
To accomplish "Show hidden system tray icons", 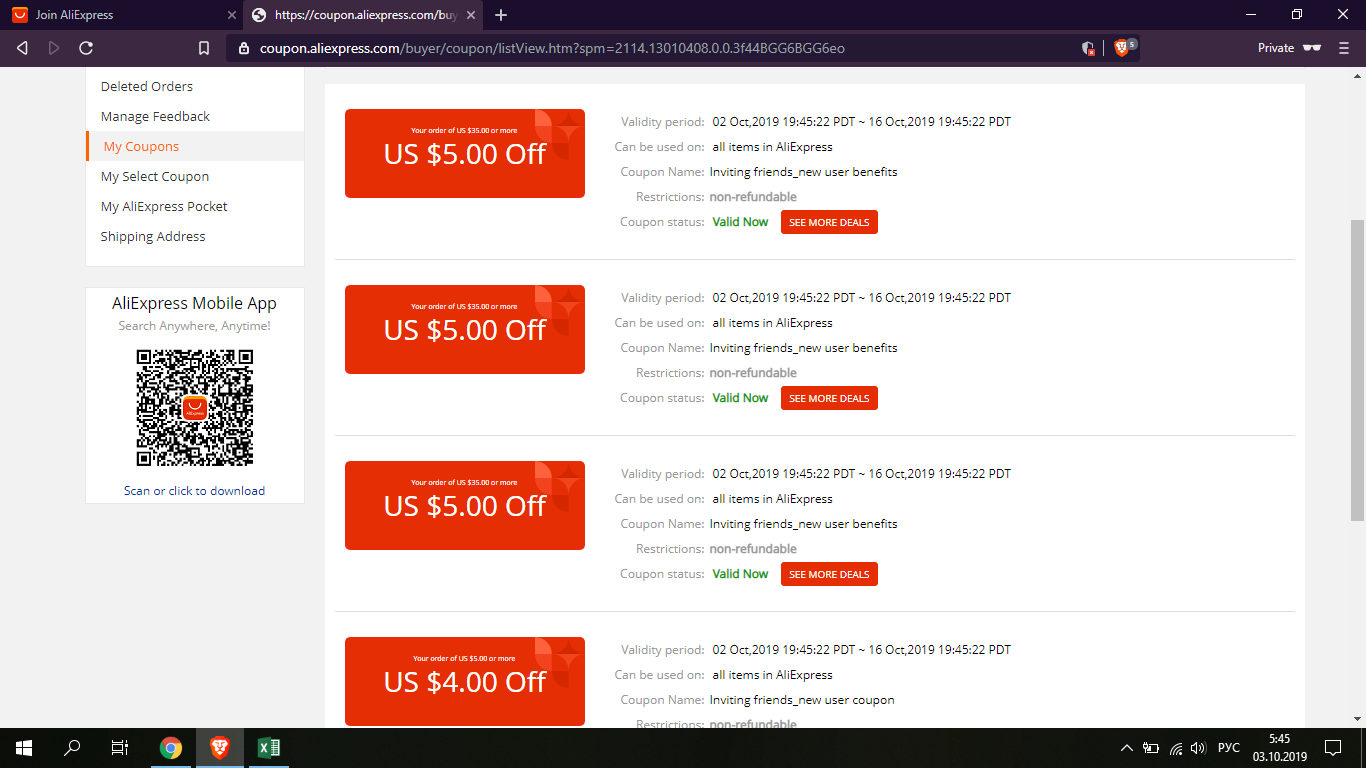I will click(x=1127, y=748).
